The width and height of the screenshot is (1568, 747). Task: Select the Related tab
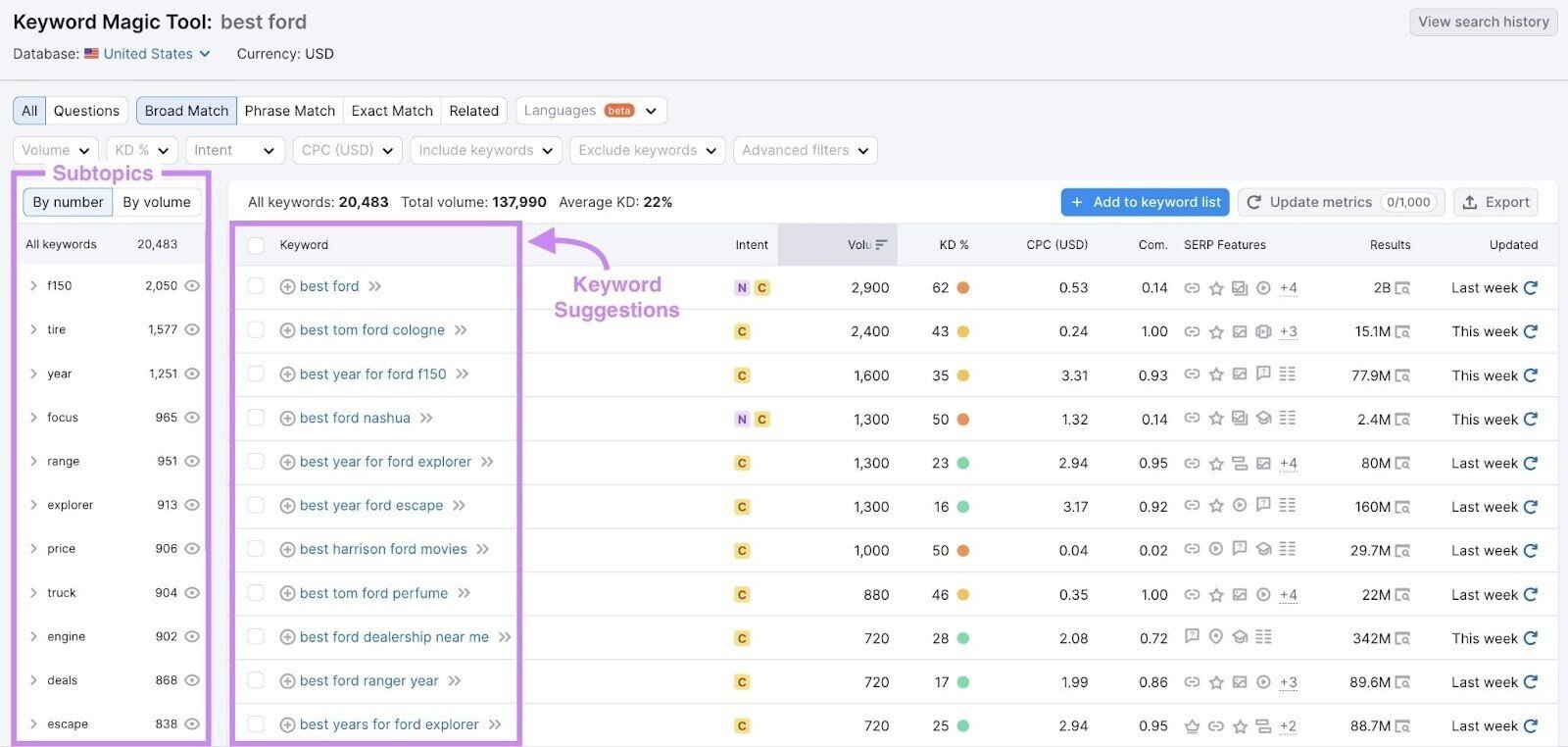click(474, 111)
